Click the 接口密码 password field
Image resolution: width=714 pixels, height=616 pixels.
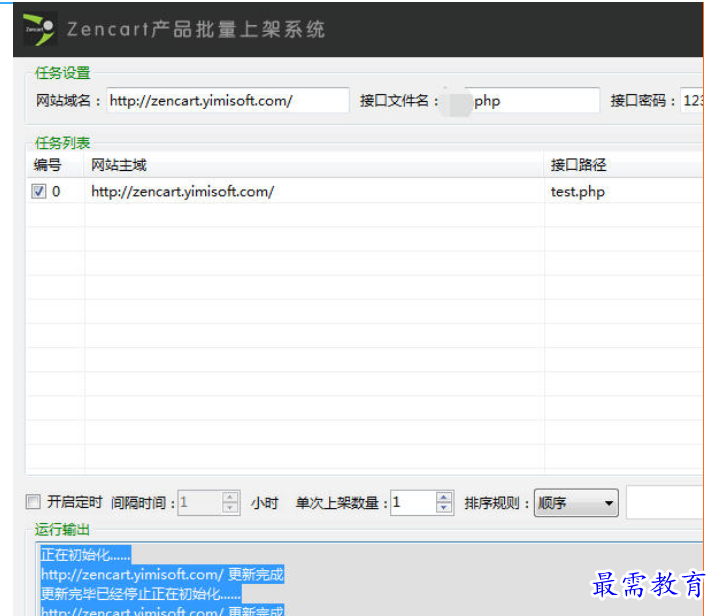point(692,100)
